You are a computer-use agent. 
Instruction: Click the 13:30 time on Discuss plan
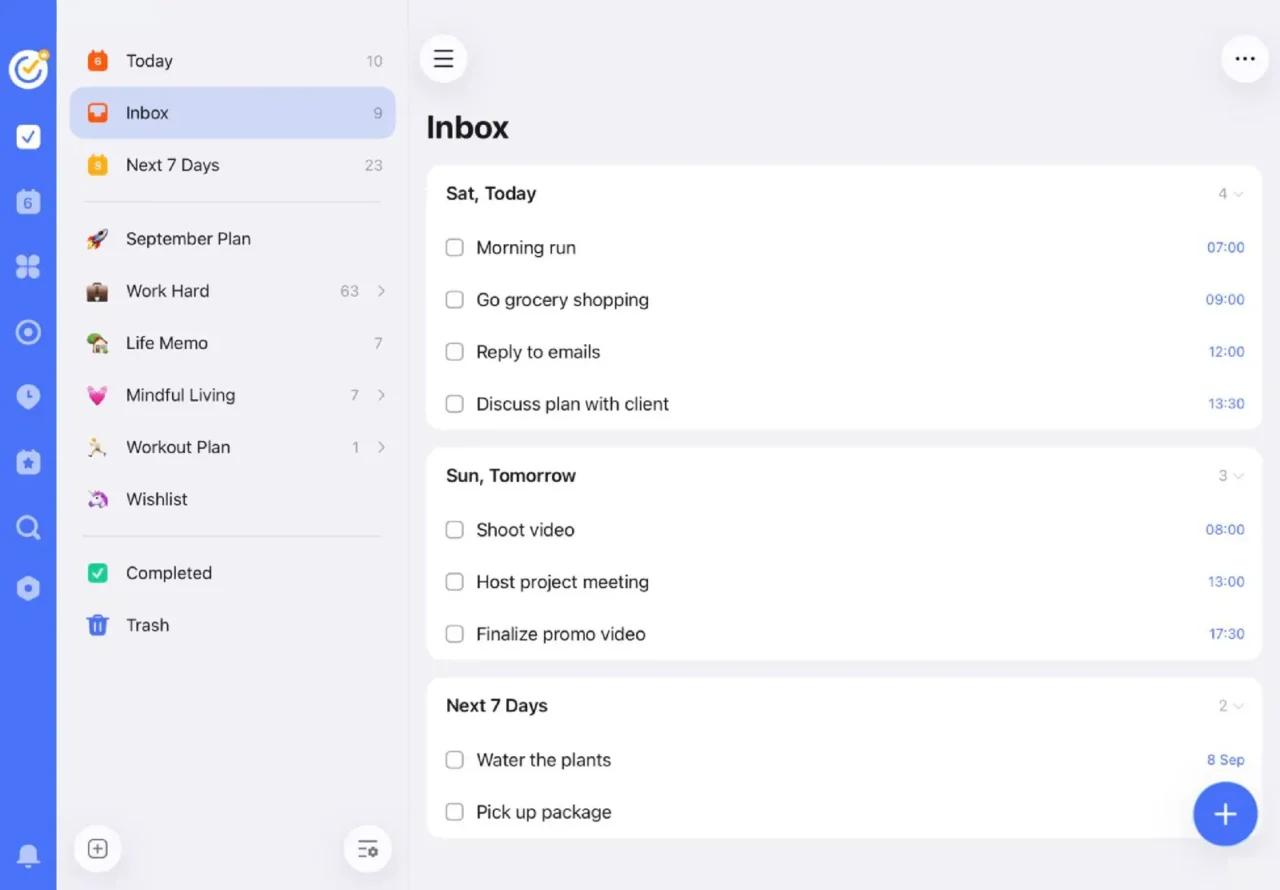point(1226,404)
